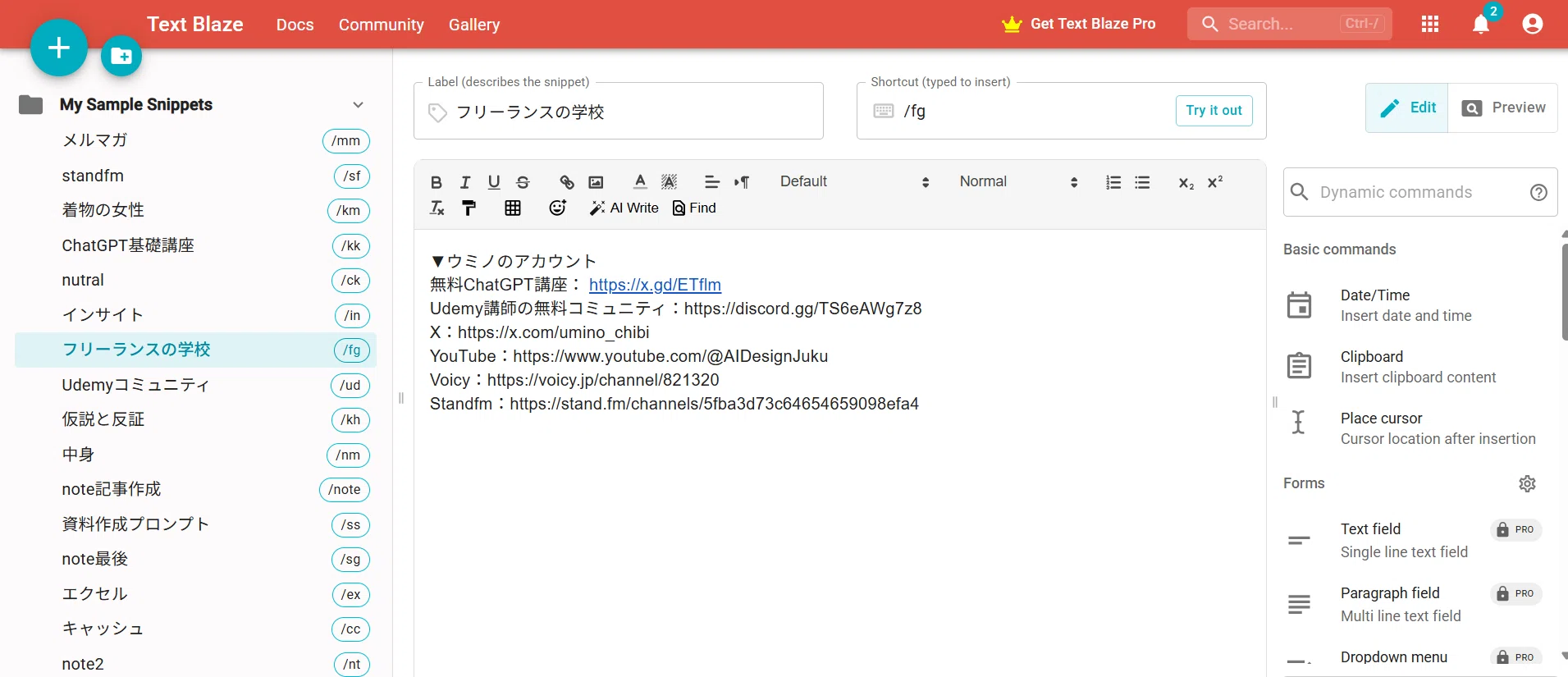Switch to Edit mode
This screenshot has width=1568, height=677.
pyautogui.click(x=1407, y=107)
